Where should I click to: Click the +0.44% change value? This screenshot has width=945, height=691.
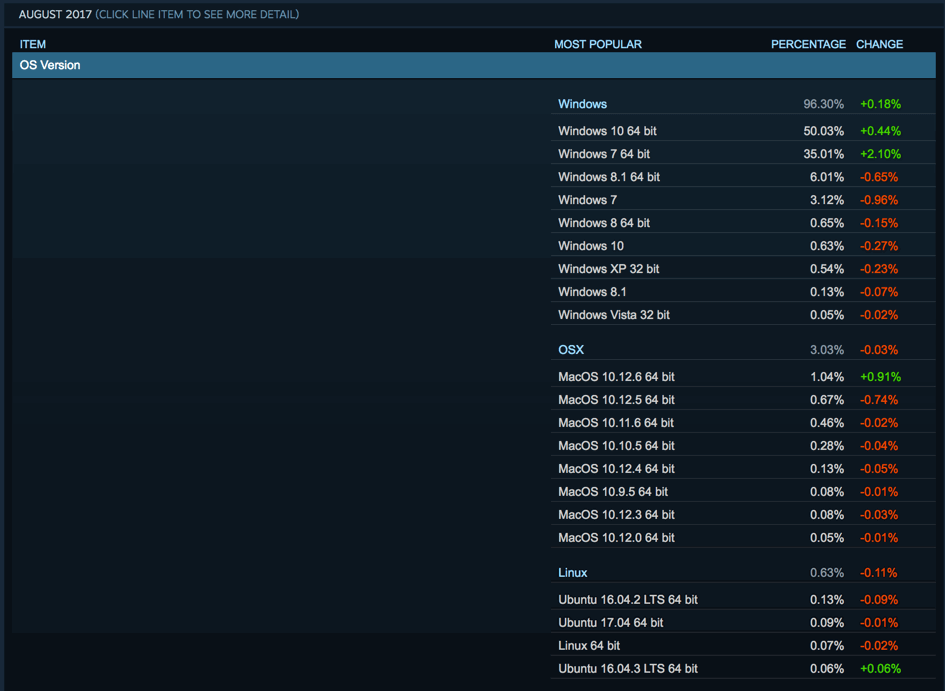(880, 131)
